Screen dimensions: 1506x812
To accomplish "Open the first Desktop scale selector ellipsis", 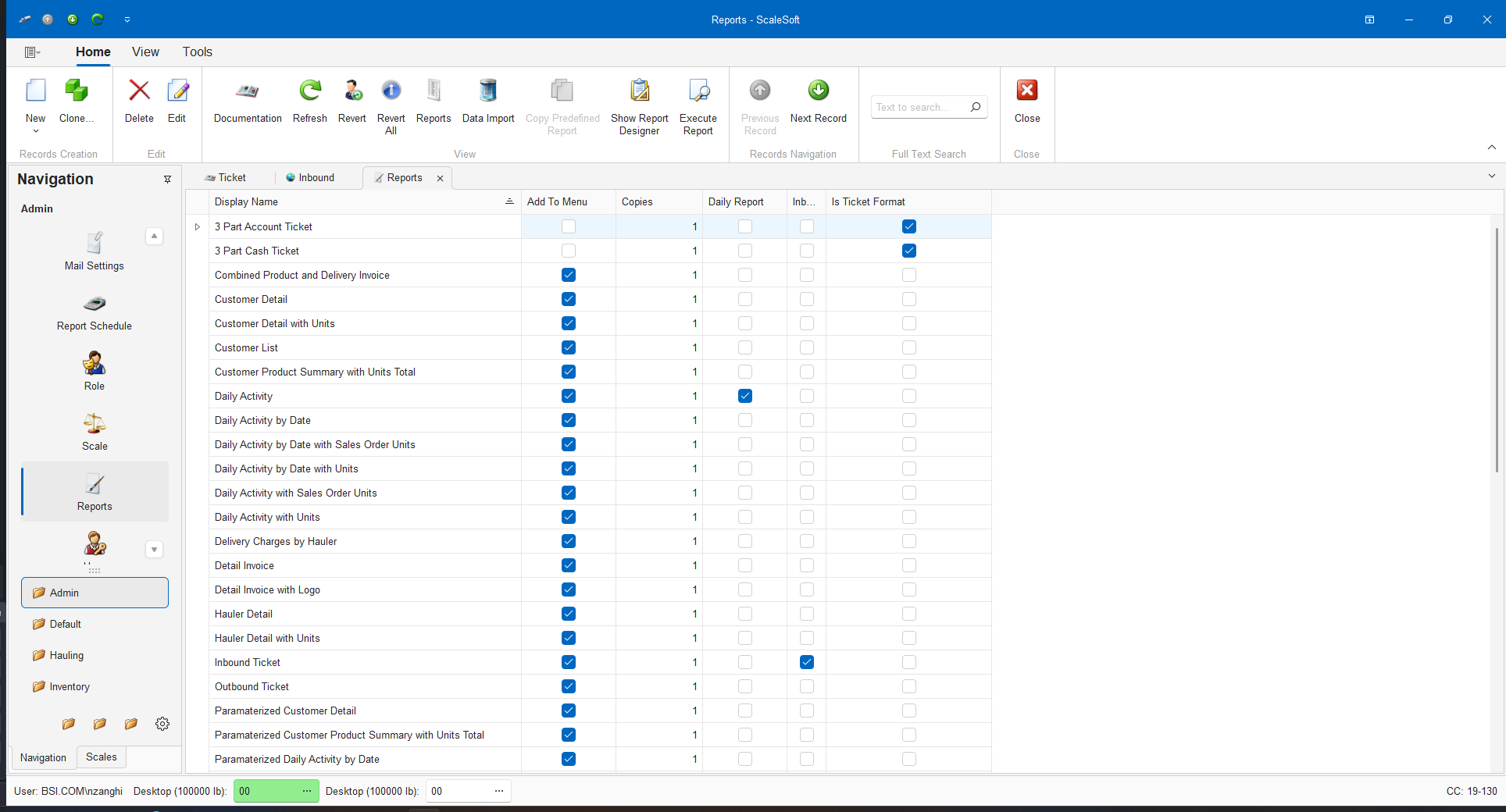I will pyautogui.click(x=307, y=791).
